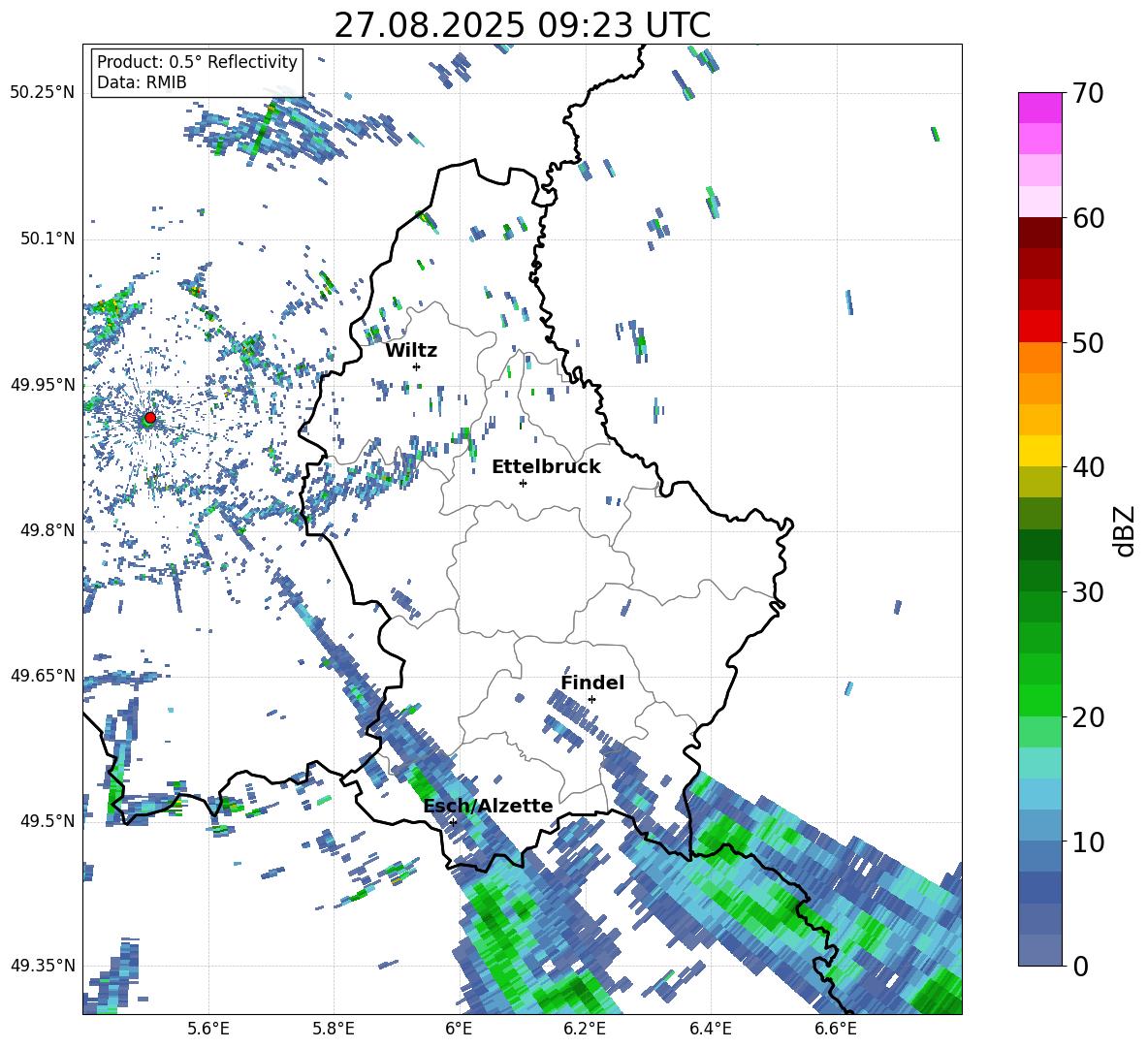Image resolution: width=1148 pixels, height=1048 pixels.
Task: Click the Wiltz city label
Action: [411, 351]
